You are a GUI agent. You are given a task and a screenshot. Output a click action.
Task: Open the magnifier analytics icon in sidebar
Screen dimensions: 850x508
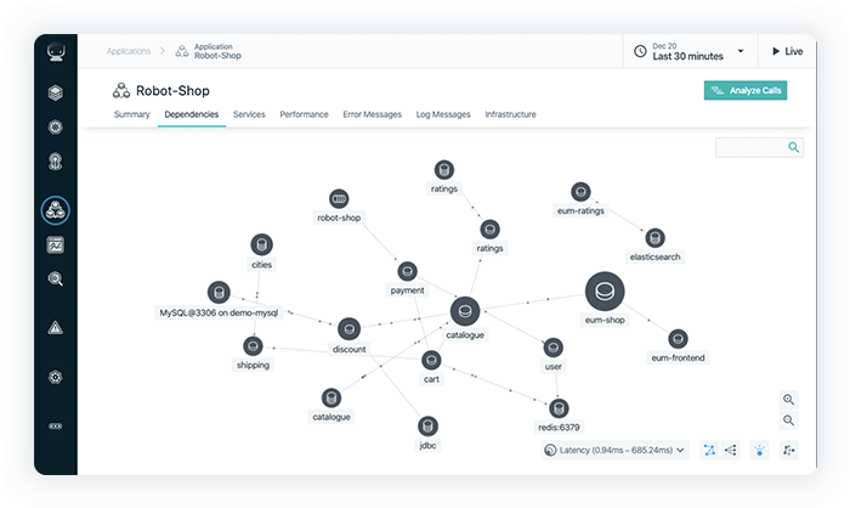(56, 279)
